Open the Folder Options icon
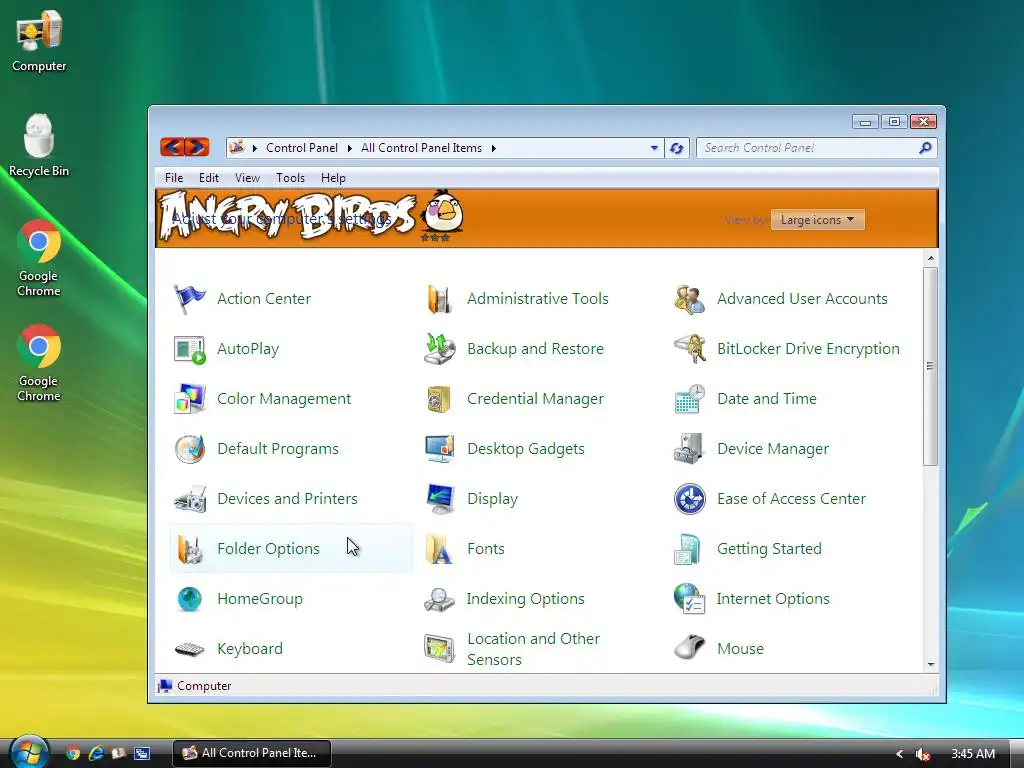Screen dimensions: 1024x768 pyautogui.click(x=189, y=549)
